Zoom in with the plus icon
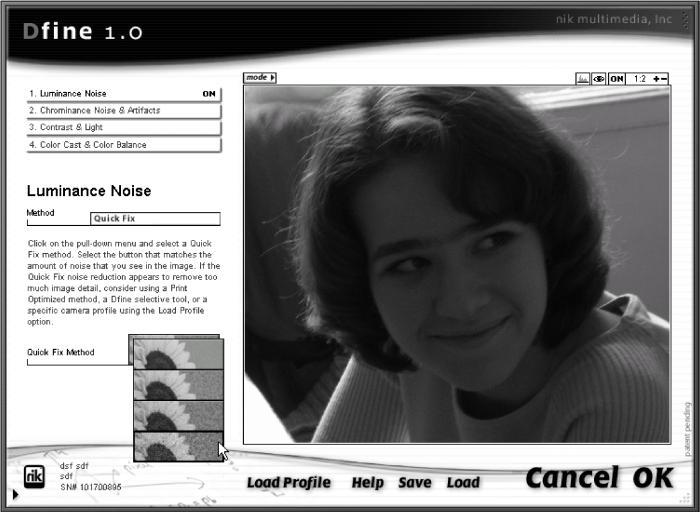The image size is (700, 512). [656, 79]
